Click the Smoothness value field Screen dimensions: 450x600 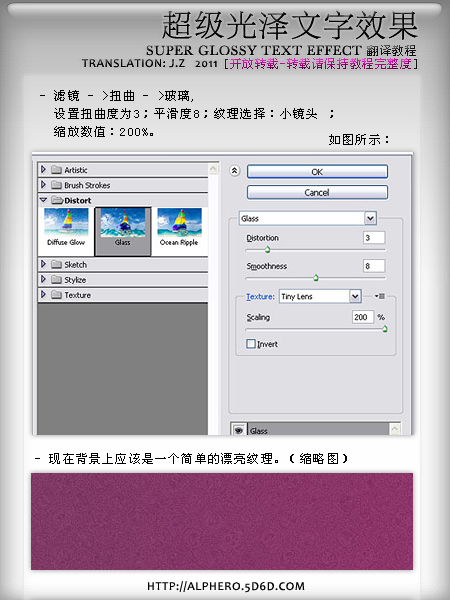tap(373, 266)
